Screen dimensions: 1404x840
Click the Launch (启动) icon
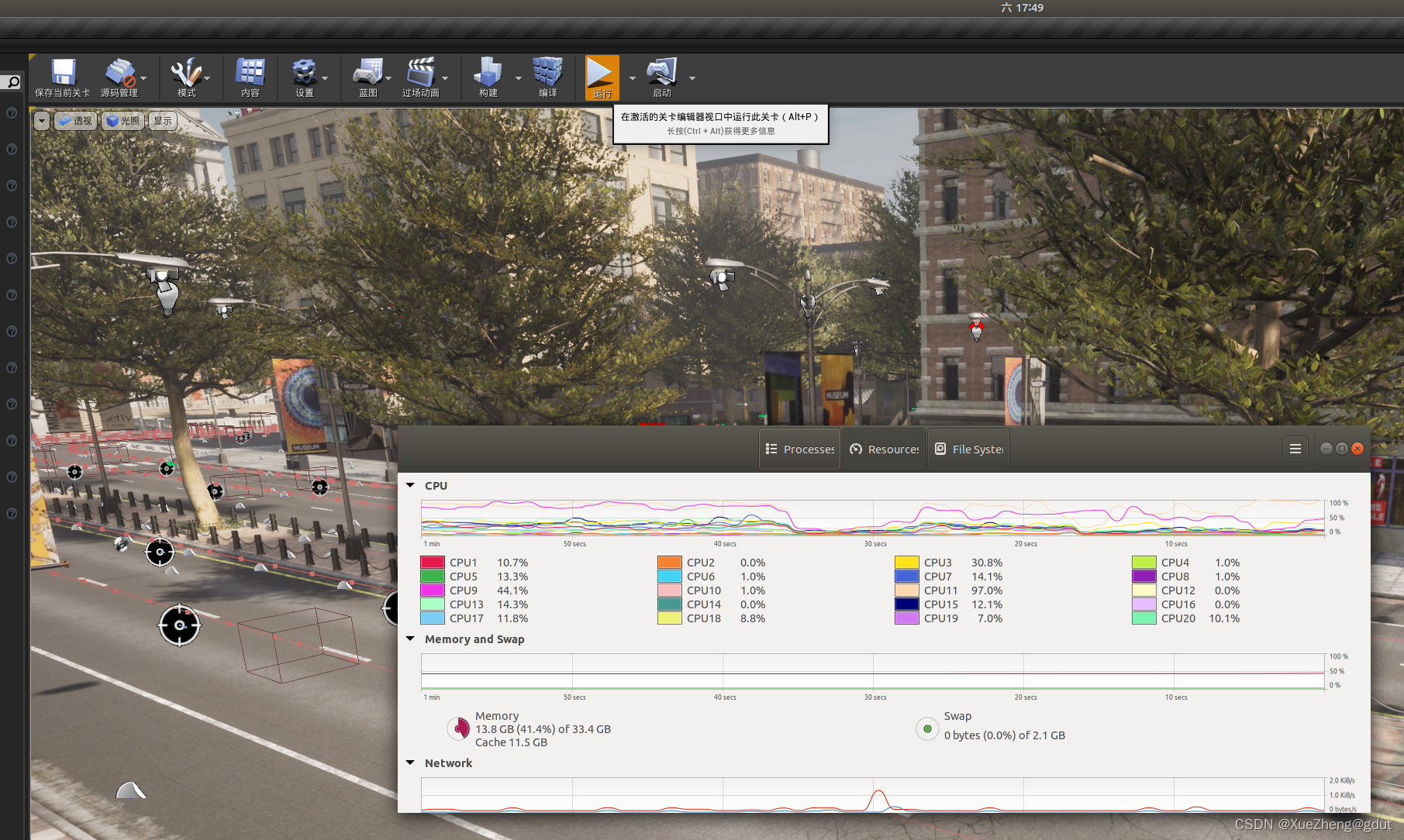(661, 77)
